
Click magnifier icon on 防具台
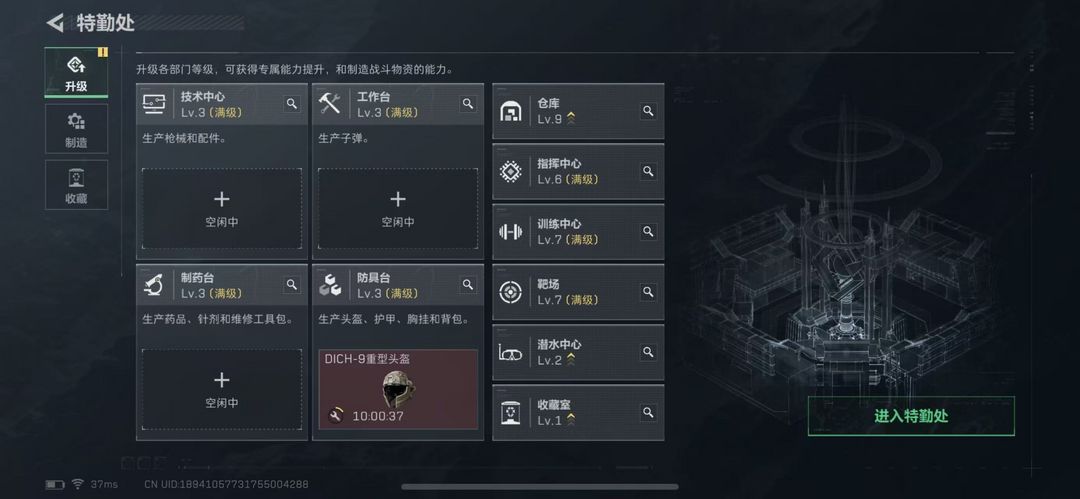(468, 284)
